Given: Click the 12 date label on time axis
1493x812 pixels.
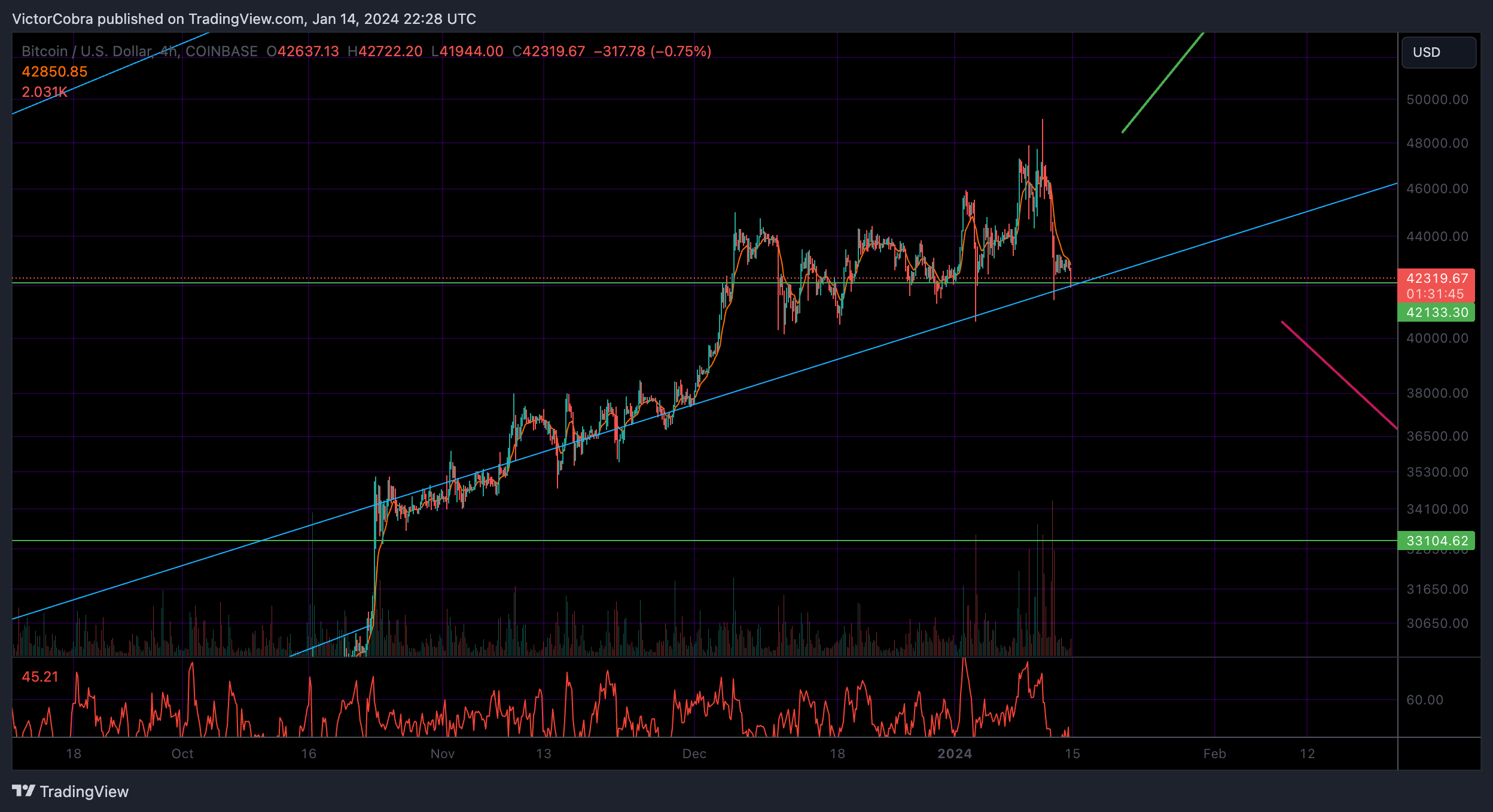Looking at the screenshot, I should [x=1308, y=754].
